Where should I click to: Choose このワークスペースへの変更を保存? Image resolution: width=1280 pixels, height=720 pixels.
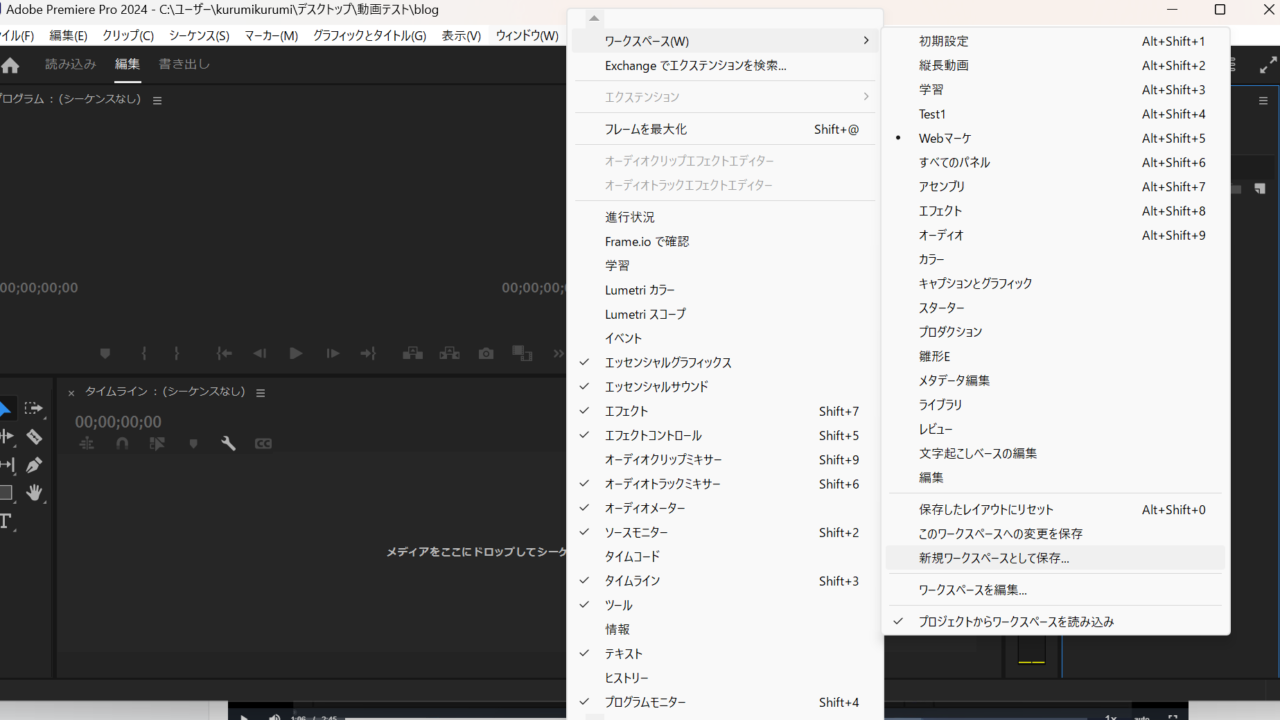coord(1055,534)
